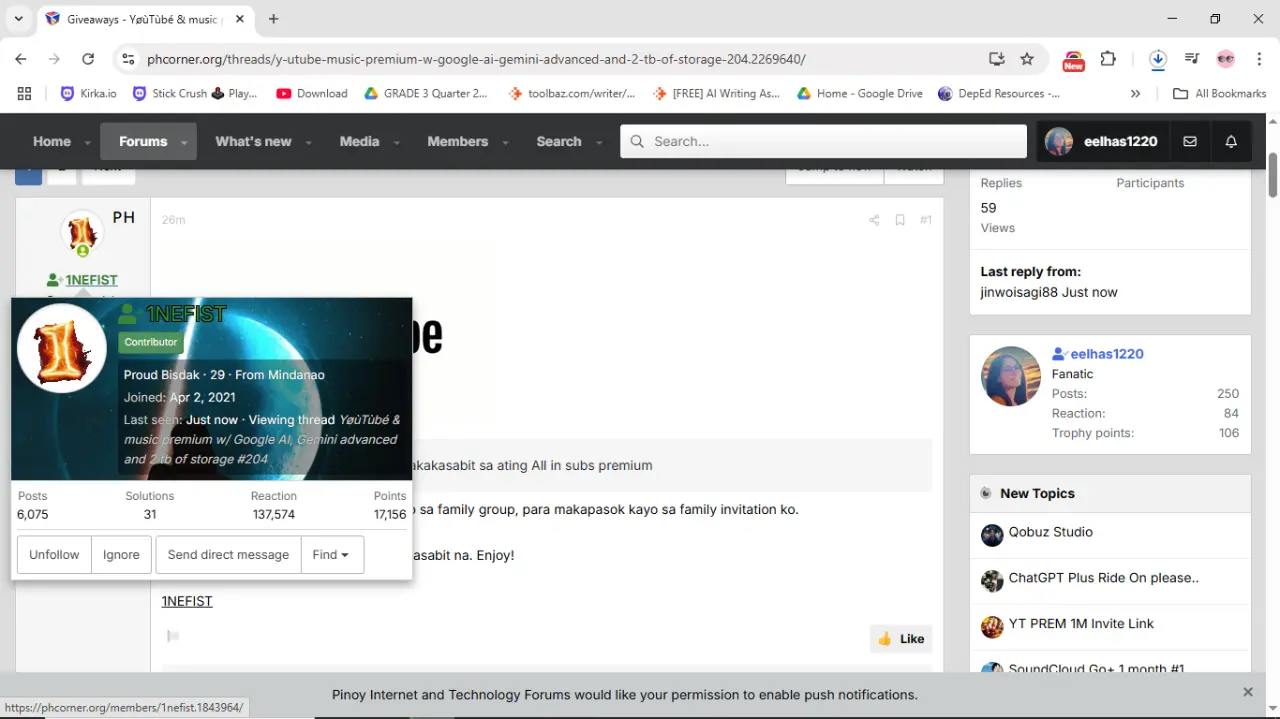Open the Download bookmark
Screen dimensions: 1280x719
click(312, 93)
